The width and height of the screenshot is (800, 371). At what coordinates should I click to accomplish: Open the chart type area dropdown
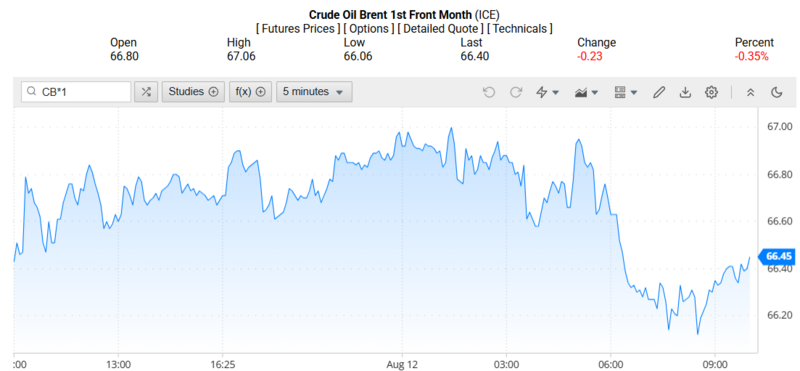[x=586, y=92]
